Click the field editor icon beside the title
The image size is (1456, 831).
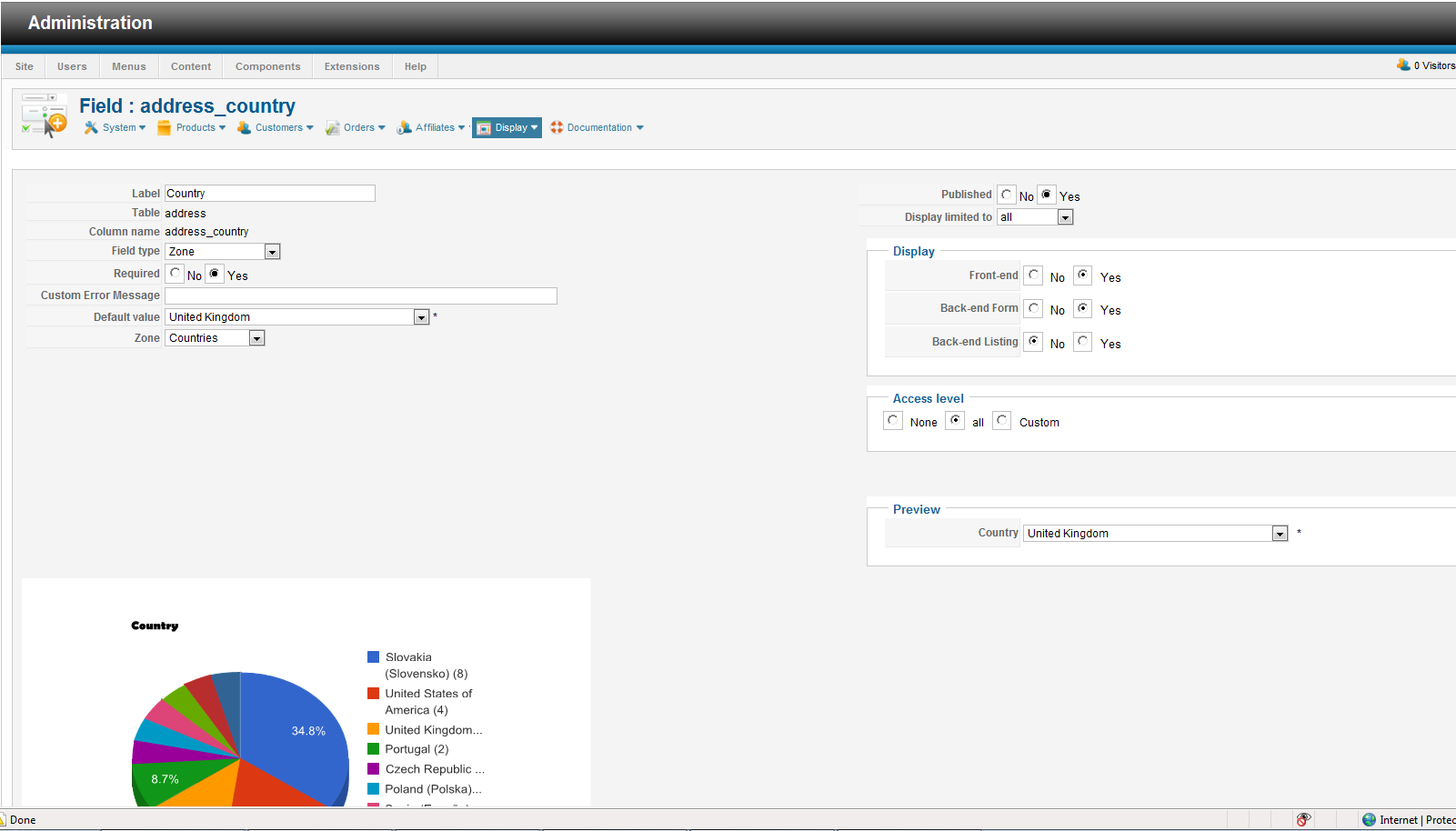pyautogui.click(x=45, y=115)
